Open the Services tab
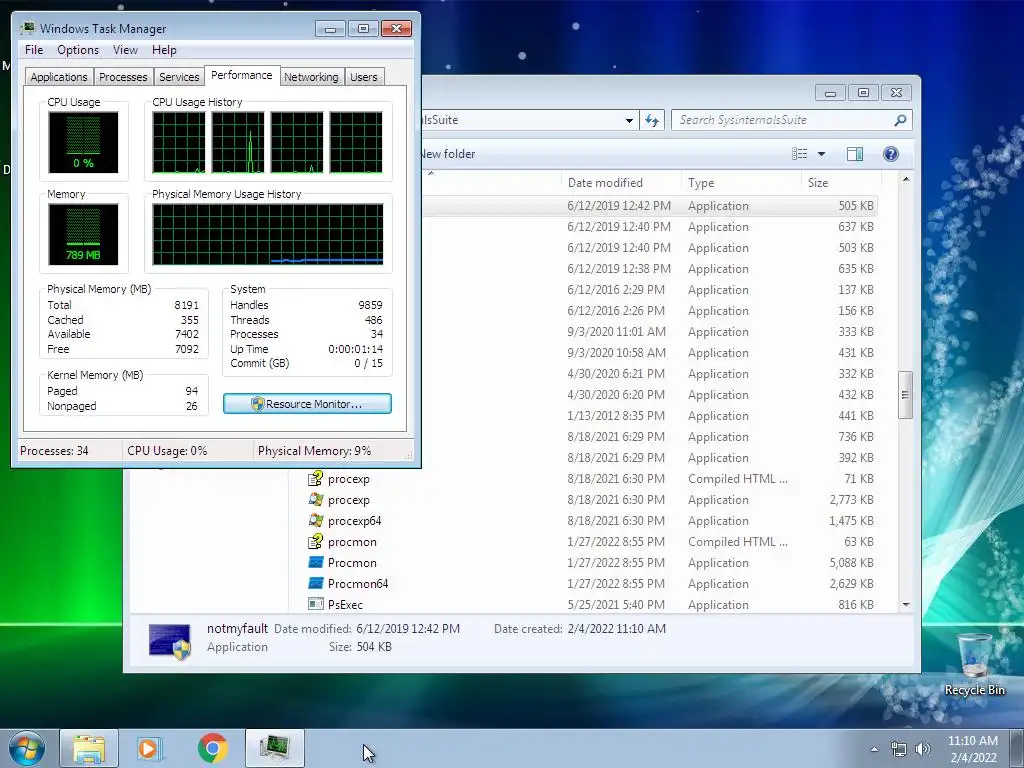The width and height of the screenshot is (1024, 768). tap(179, 77)
